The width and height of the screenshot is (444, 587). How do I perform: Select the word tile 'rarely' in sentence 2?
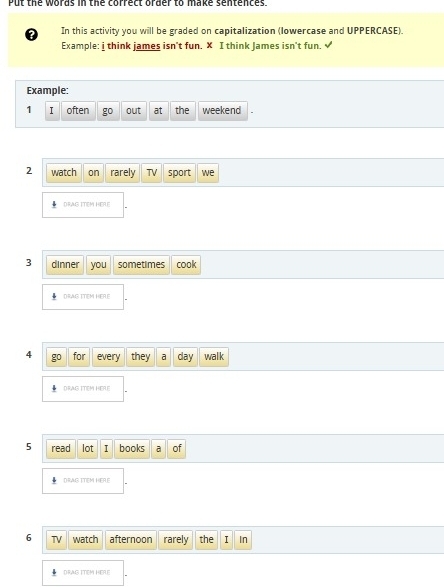[122, 173]
